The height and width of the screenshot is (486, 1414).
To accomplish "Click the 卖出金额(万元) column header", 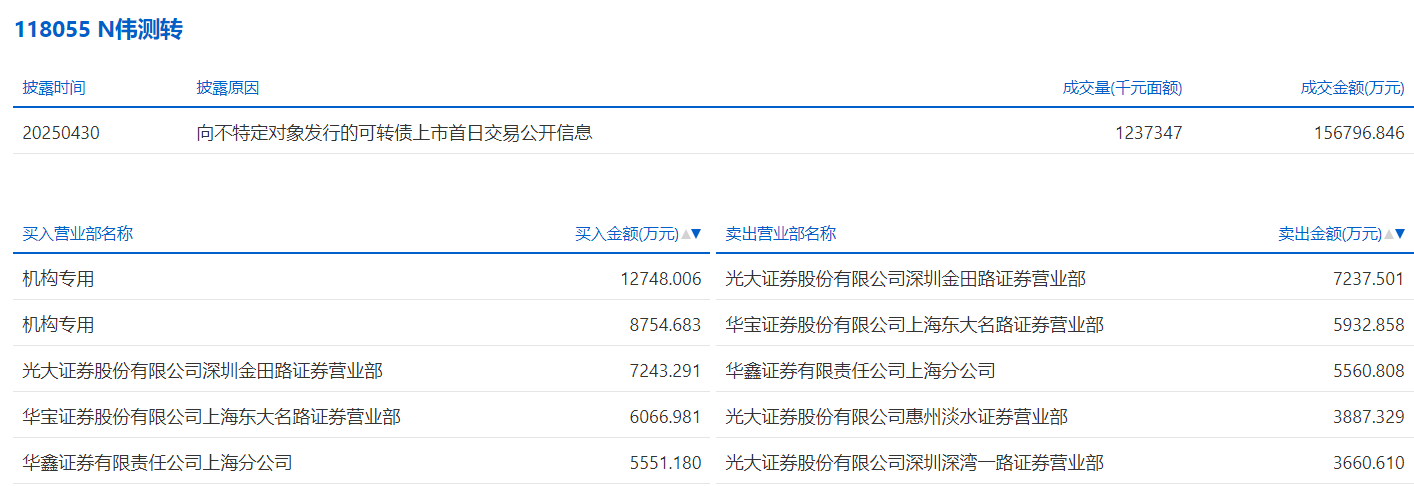I will point(1329,234).
